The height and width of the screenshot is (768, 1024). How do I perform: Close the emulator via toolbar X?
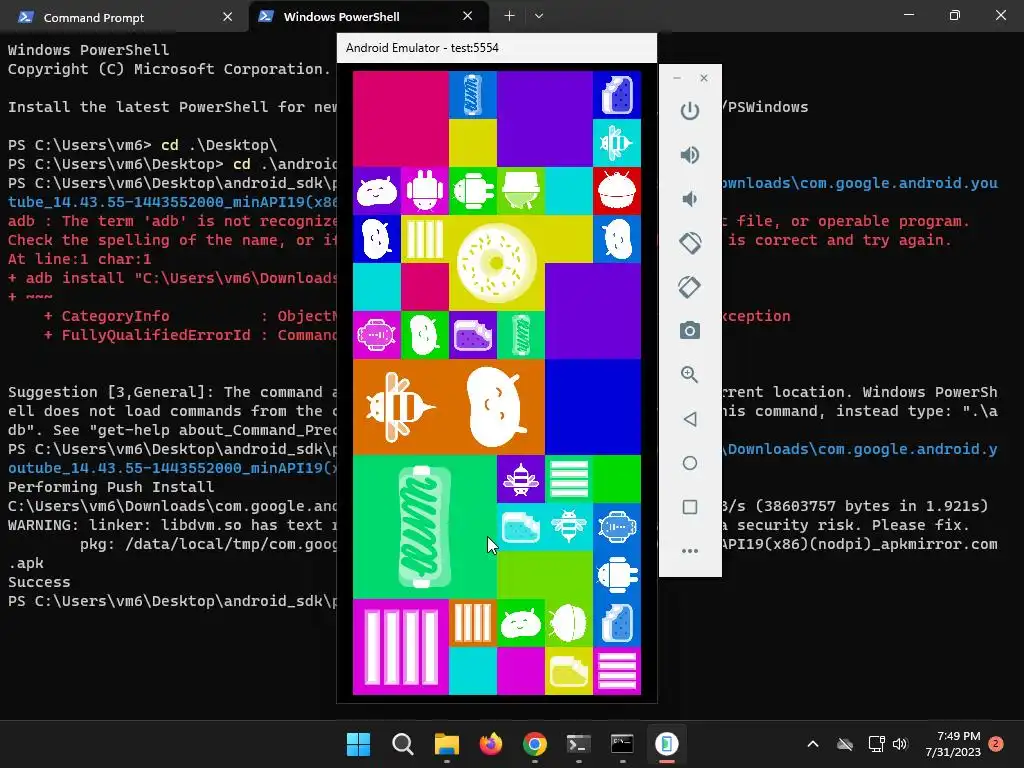point(703,78)
